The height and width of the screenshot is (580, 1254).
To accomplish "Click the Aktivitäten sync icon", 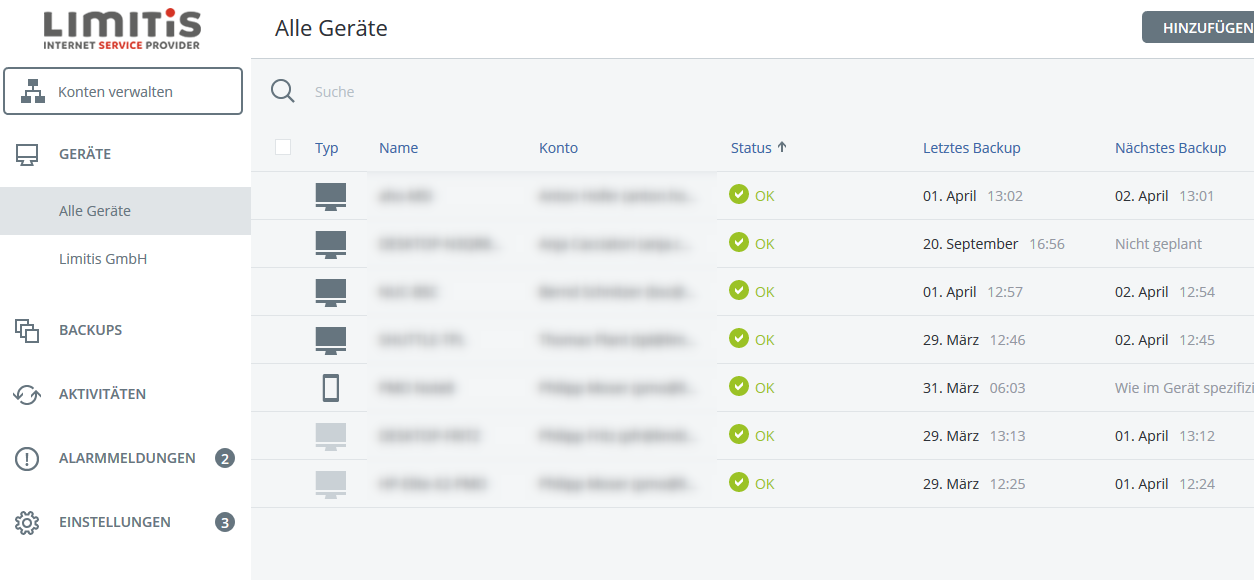I will pos(27,395).
